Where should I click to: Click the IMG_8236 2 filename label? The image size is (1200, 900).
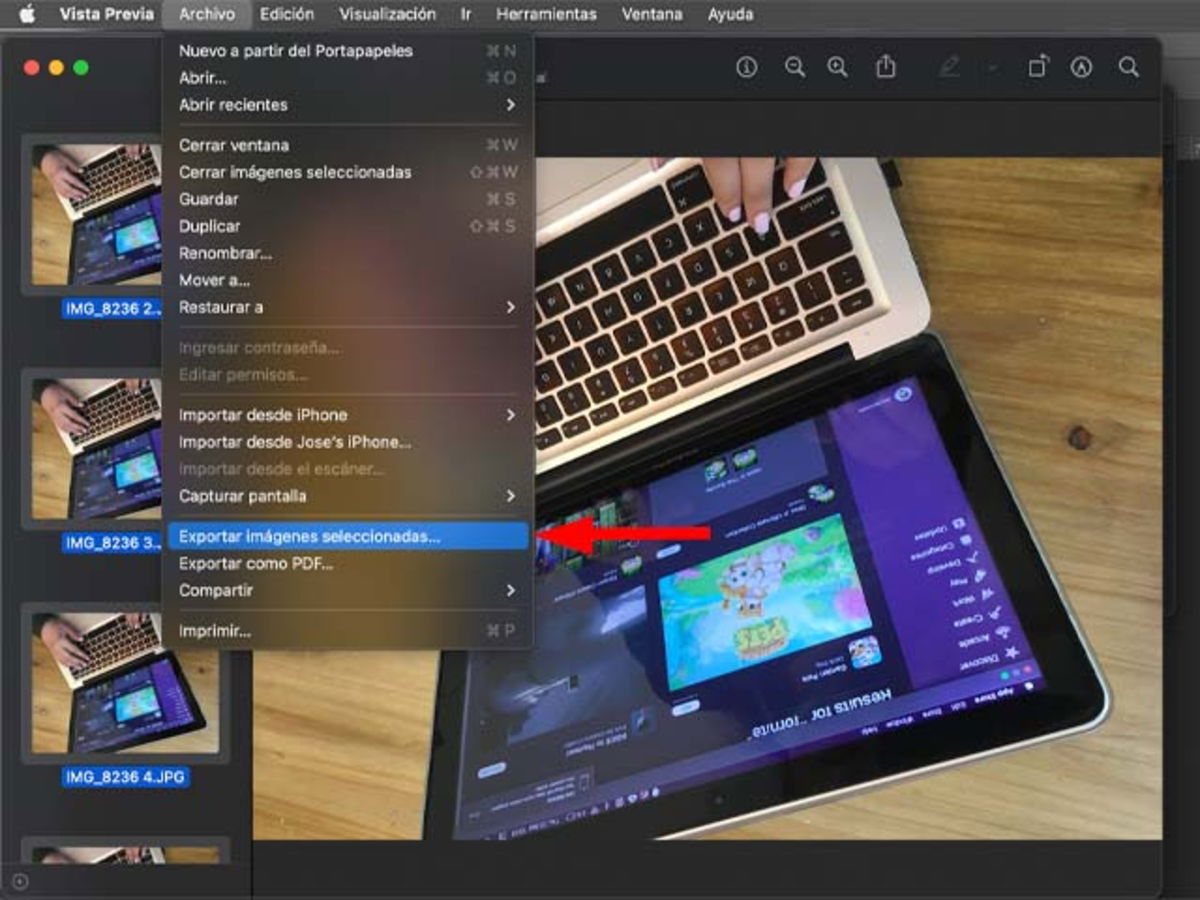pos(112,309)
